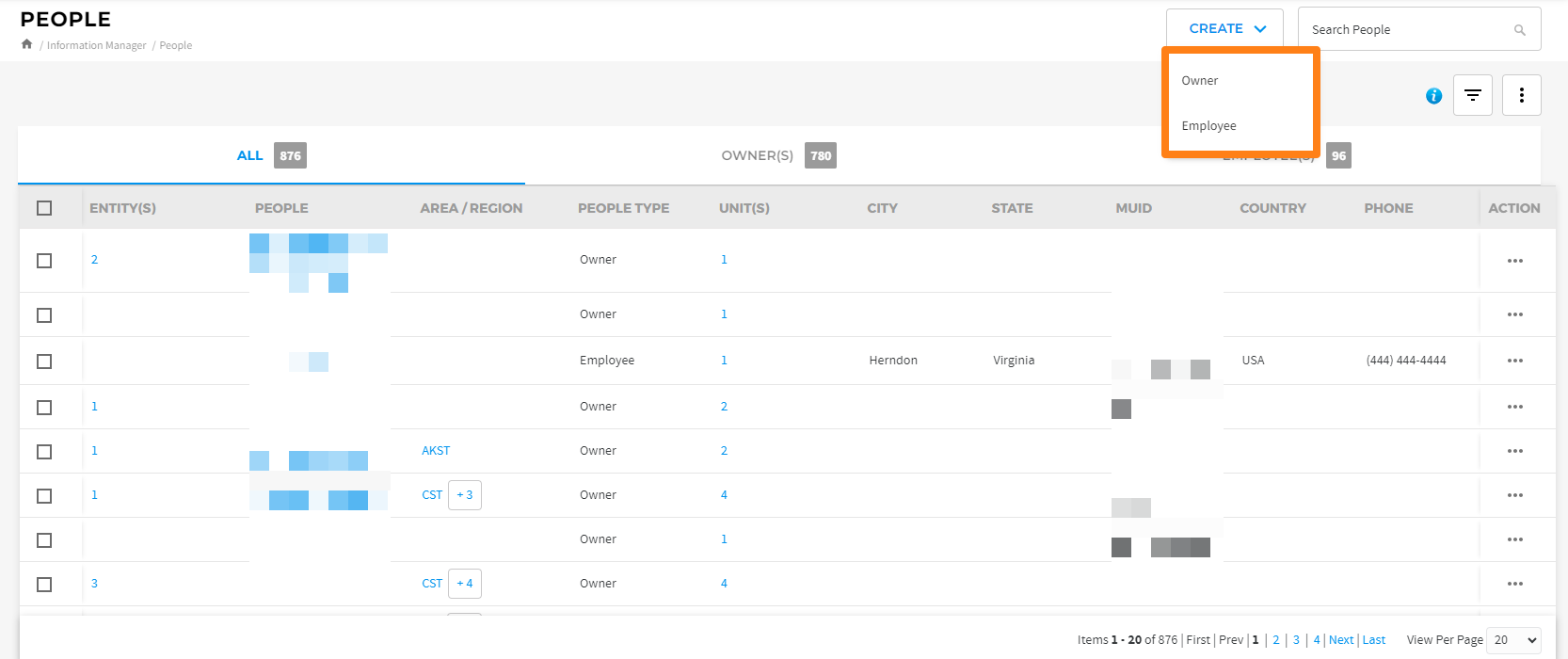This screenshot has width=1568, height=659.
Task: Tick the checkbox on the CST +4 row
Action: point(44,585)
